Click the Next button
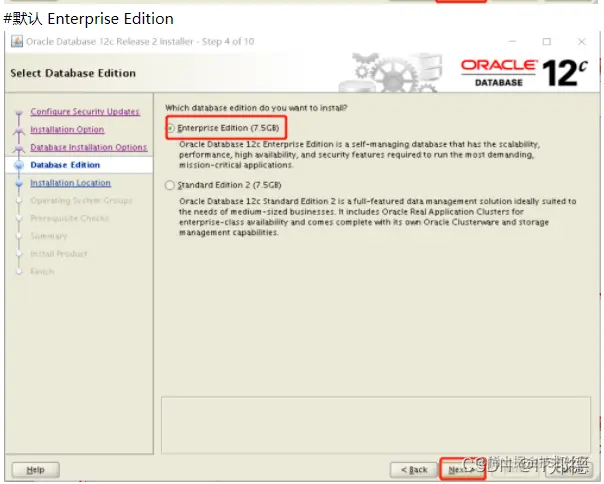This screenshot has height=484, width=604. [x=462, y=470]
